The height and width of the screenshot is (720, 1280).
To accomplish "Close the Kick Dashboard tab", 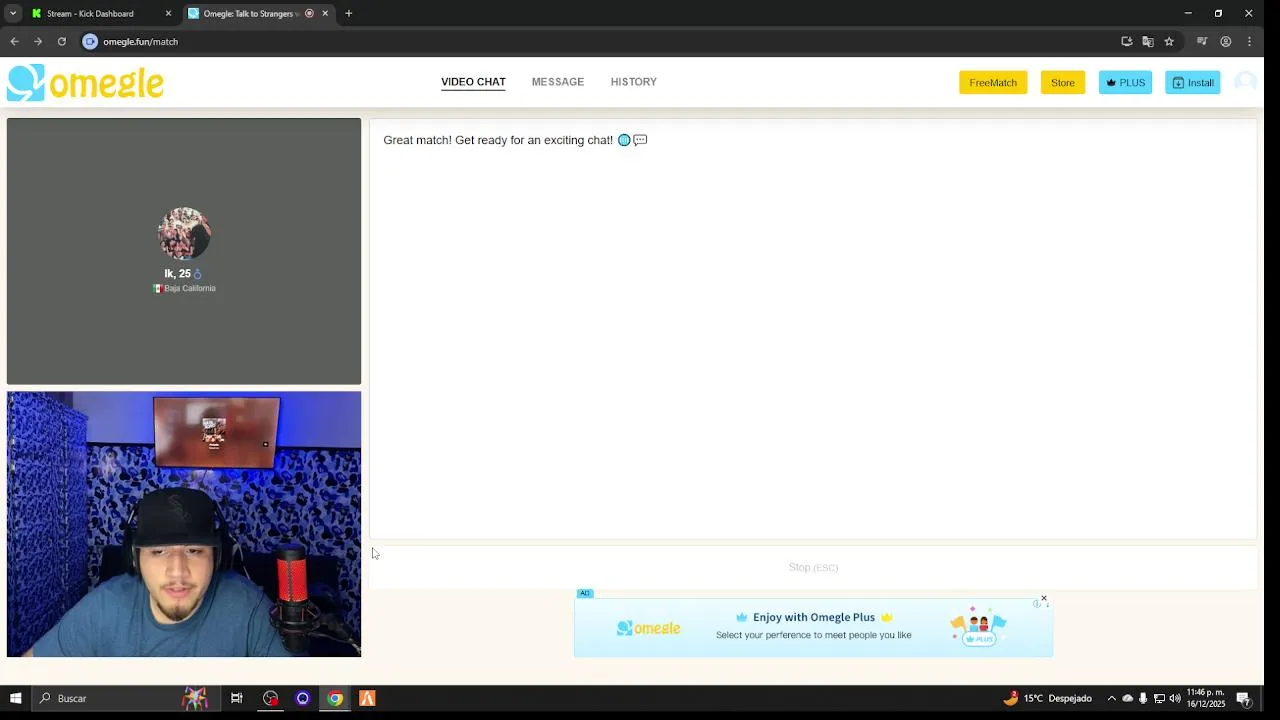I will tap(168, 14).
